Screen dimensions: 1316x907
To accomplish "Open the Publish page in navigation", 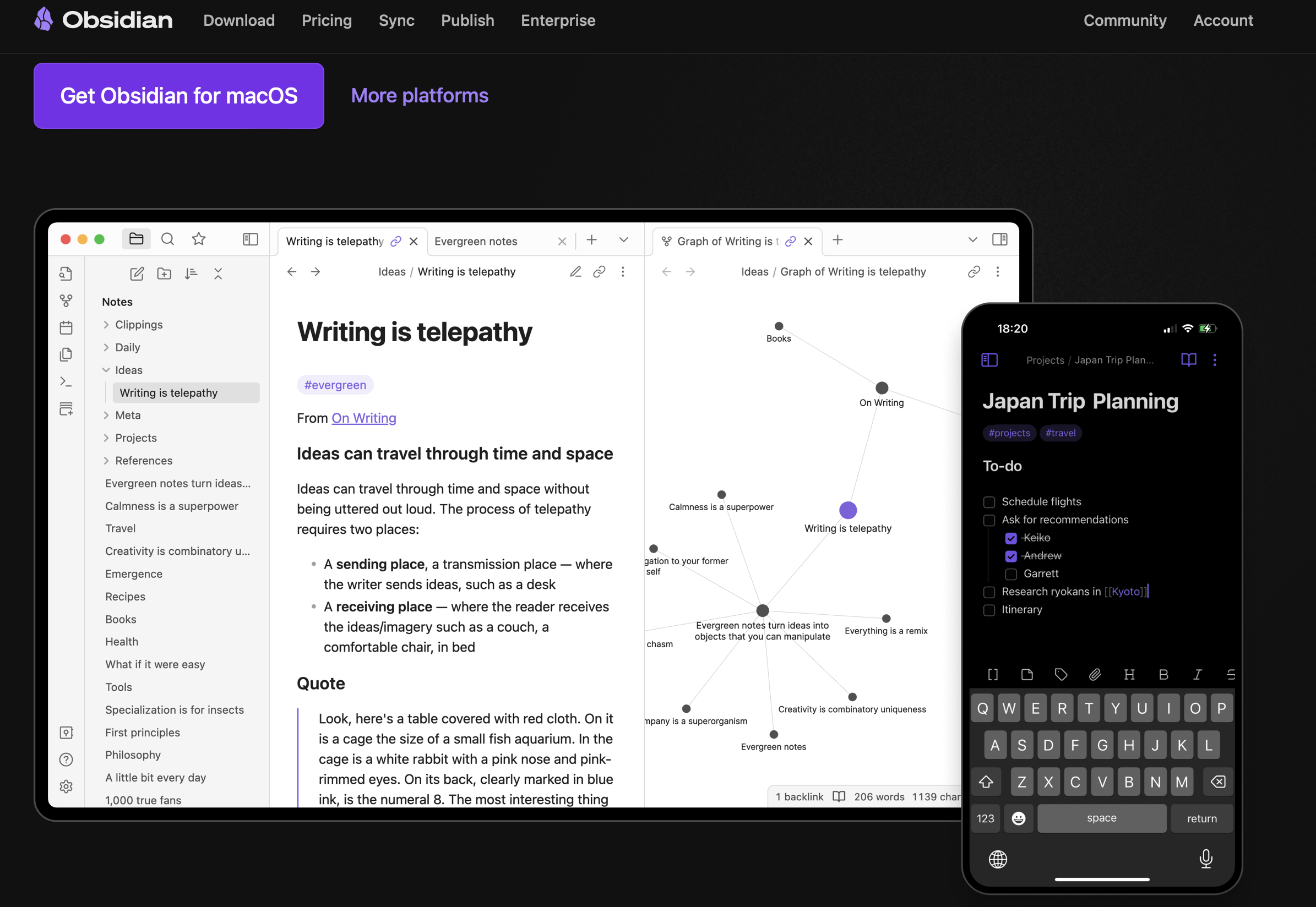I will (467, 20).
